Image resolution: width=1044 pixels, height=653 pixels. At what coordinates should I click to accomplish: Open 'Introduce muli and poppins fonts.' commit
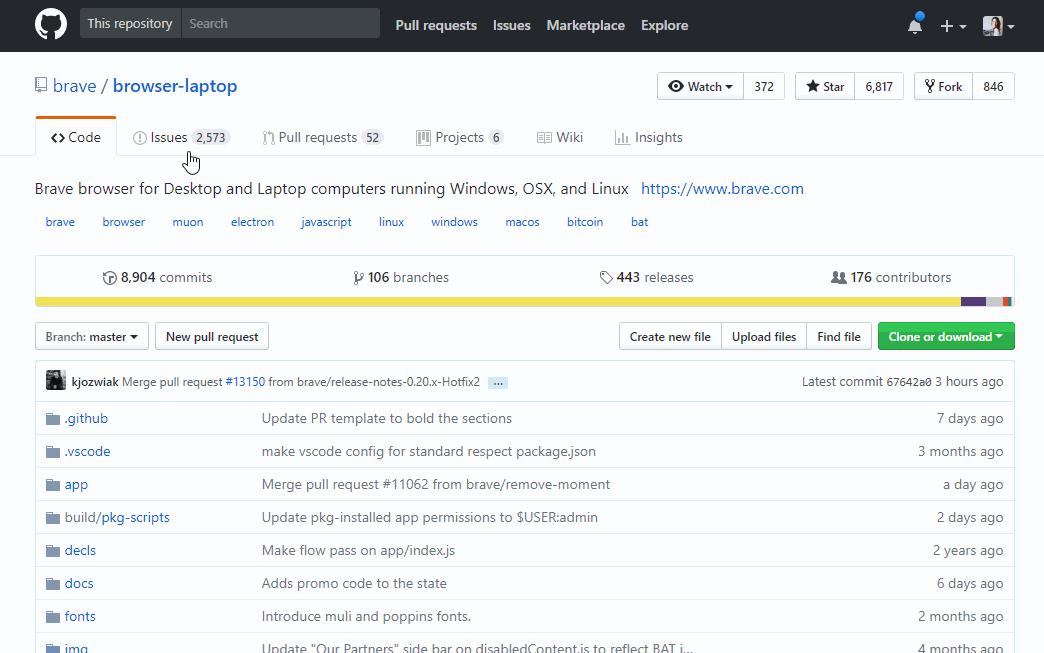point(366,616)
